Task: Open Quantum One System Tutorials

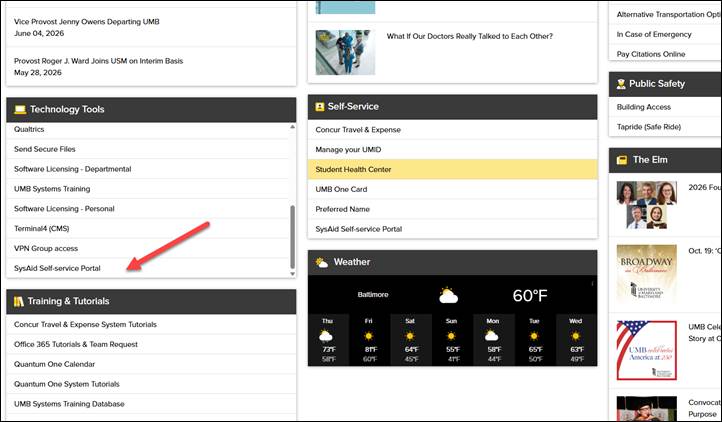Action: pos(67,384)
